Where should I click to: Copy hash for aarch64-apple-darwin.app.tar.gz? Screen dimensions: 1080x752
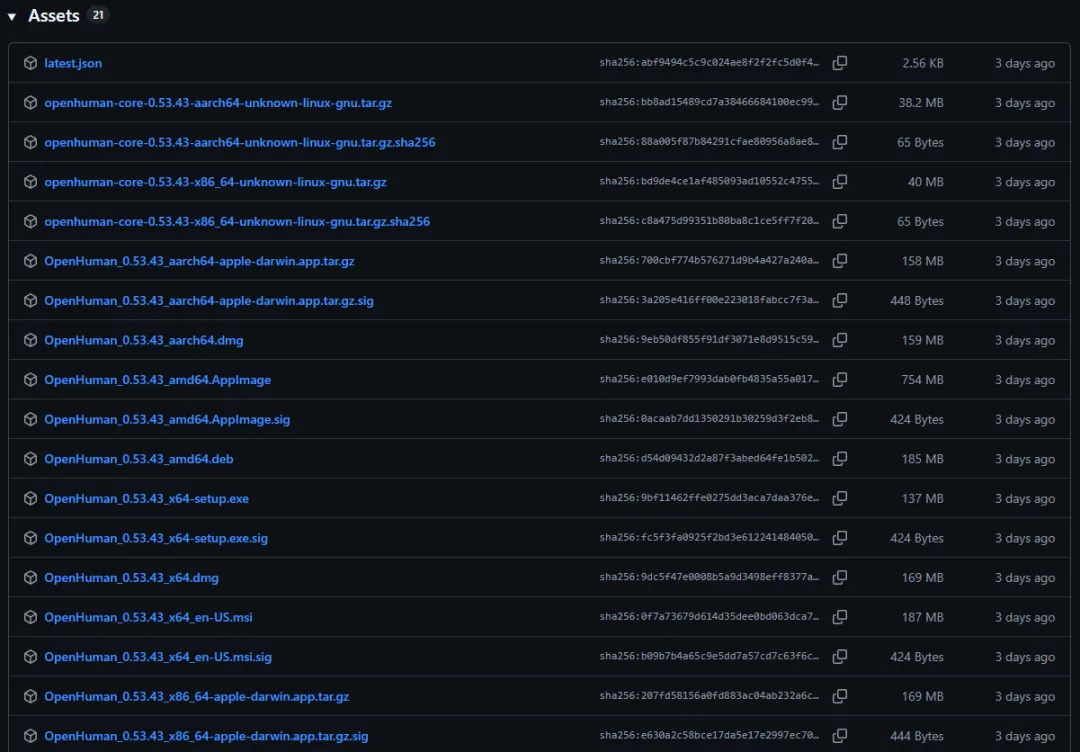tap(840, 261)
